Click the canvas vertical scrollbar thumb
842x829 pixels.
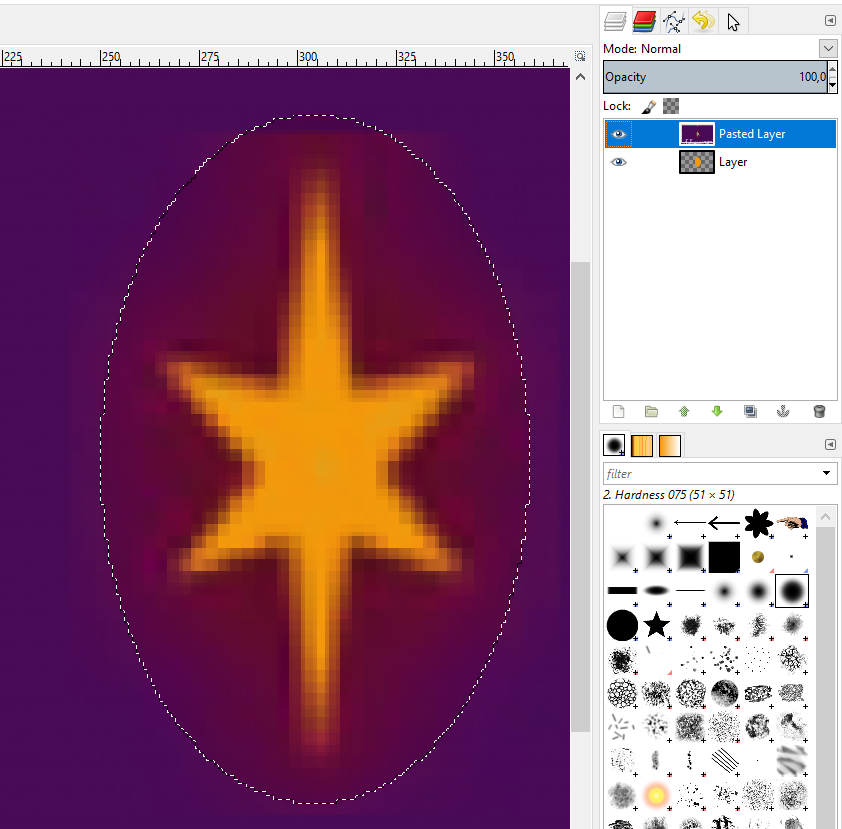tap(580, 497)
